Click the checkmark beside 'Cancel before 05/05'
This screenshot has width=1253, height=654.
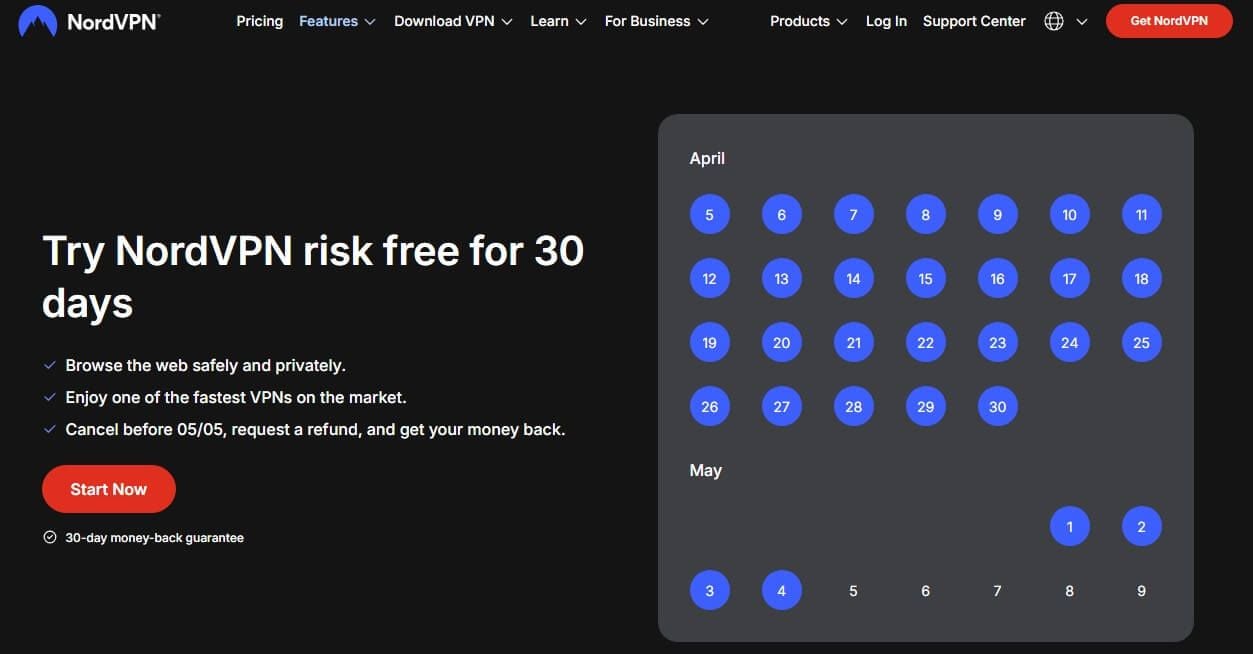(x=49, y=430)
